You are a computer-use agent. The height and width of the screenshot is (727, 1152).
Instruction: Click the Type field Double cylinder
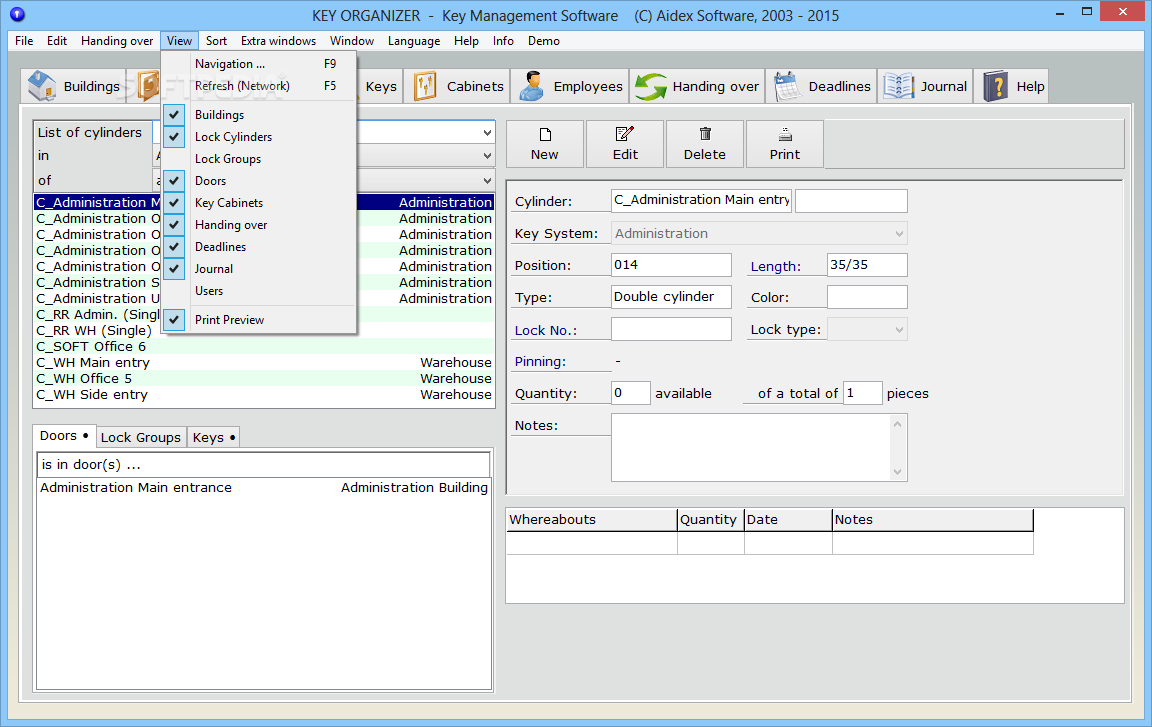[671, 297]
